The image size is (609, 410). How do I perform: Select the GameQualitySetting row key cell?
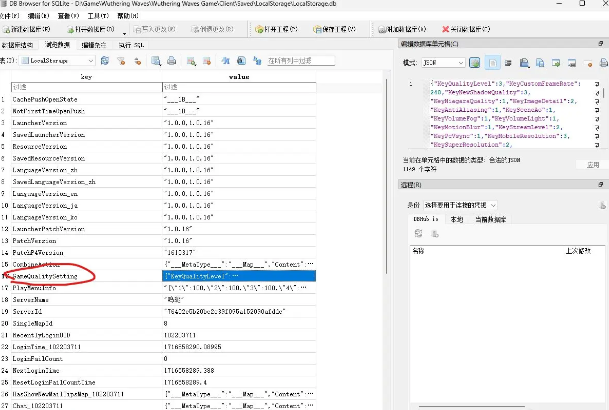tap(47, 274)
